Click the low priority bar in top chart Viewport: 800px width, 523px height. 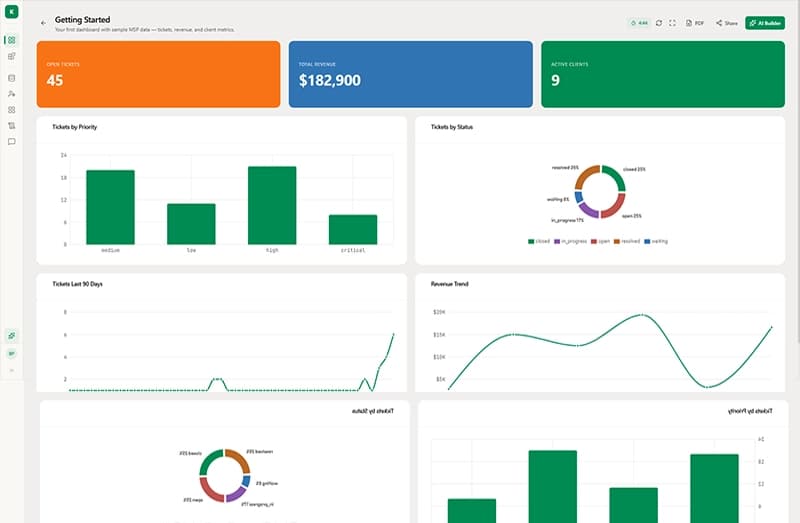[191, 224]
